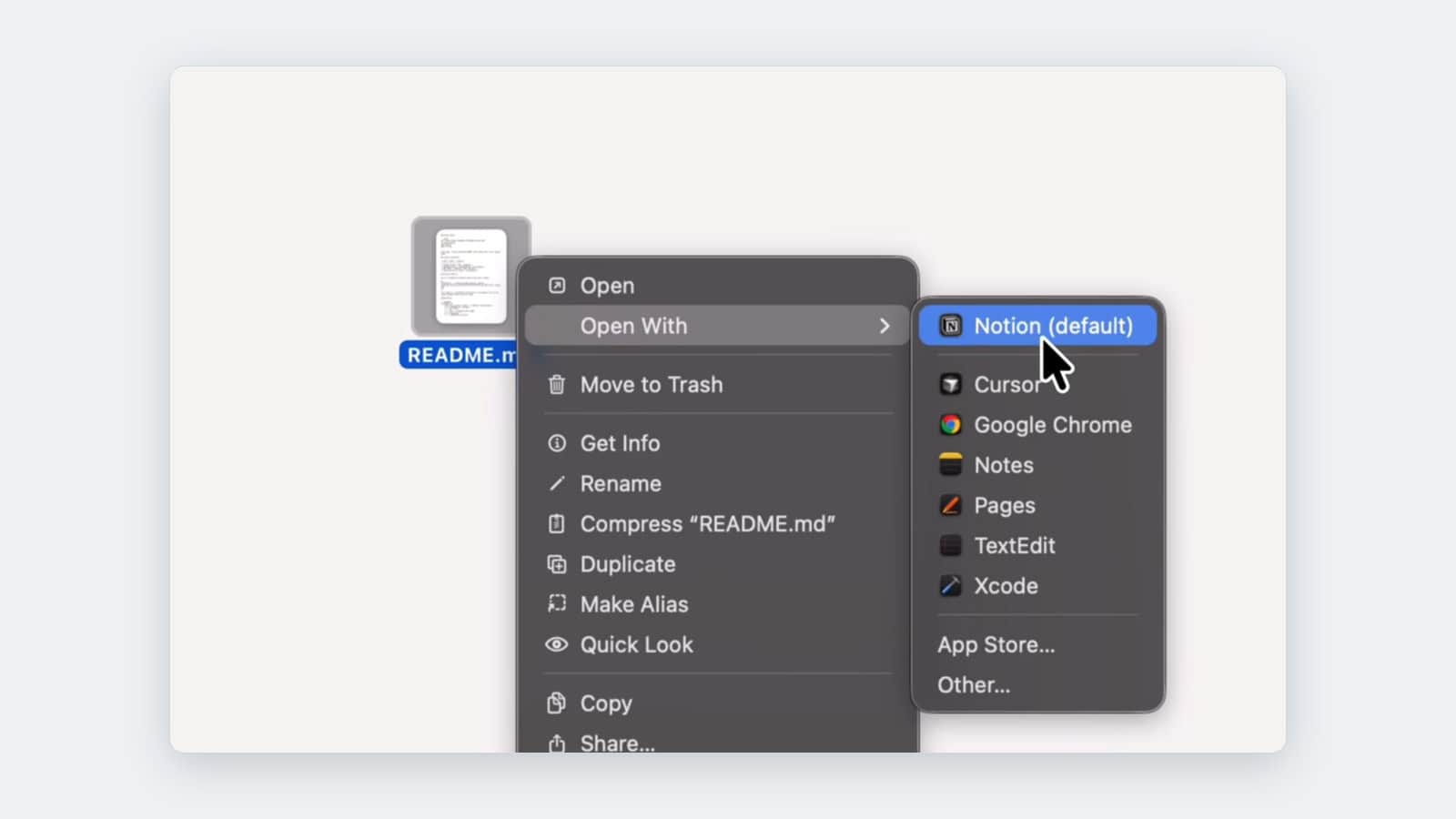
Task: Select the Open With menu entry
Action: [x=717, y=326]
